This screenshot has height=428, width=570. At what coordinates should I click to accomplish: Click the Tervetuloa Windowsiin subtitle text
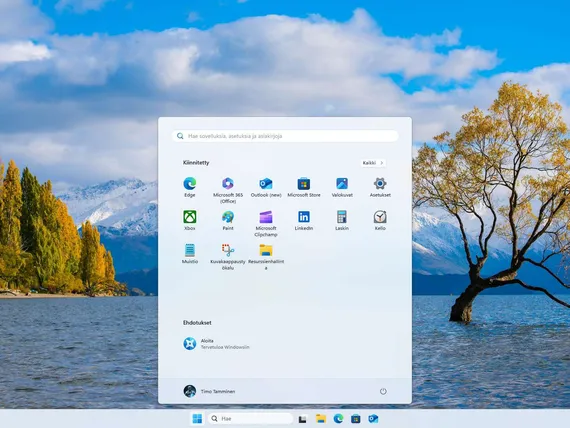(225, 347)
